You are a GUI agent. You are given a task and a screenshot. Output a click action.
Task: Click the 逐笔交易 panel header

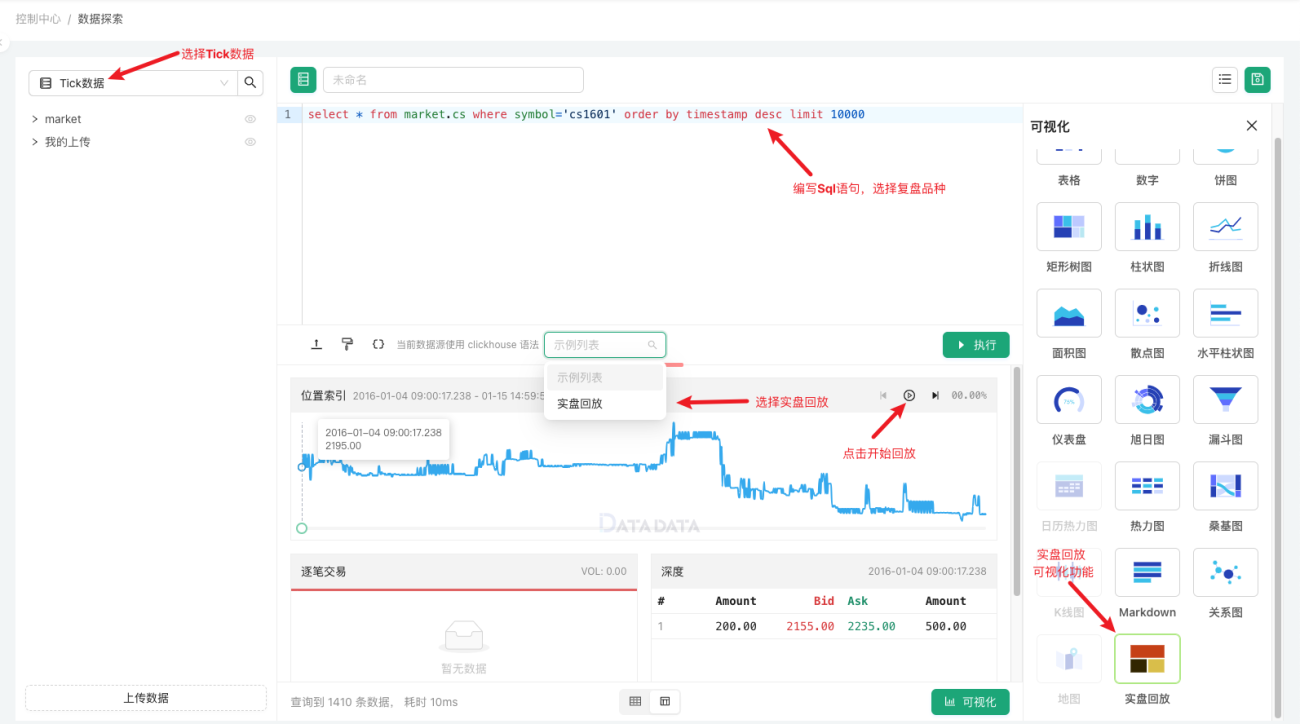click(x=463, y=572)
